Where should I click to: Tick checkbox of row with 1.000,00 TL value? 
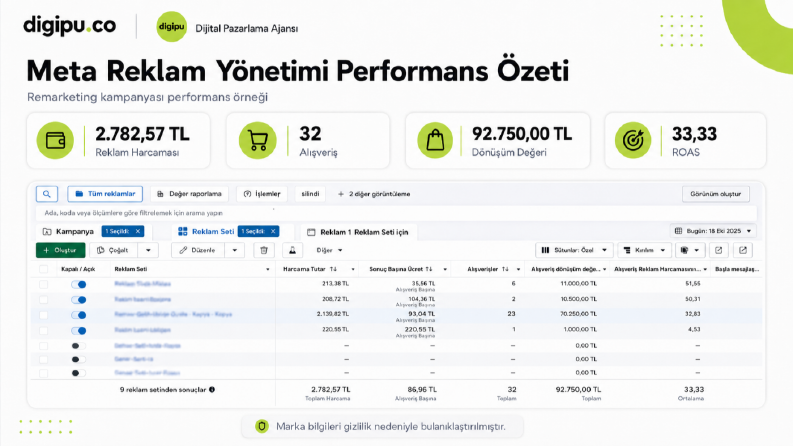[43, 331]
